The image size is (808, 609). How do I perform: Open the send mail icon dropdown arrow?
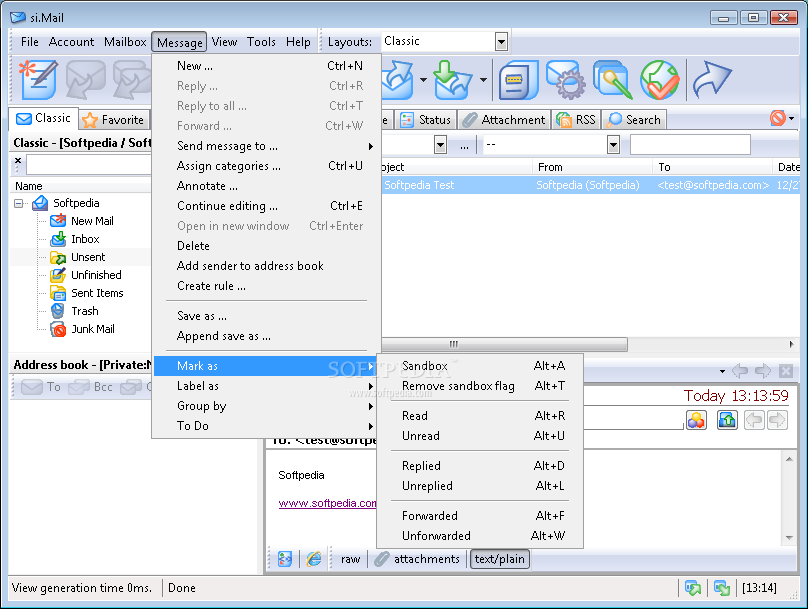[423, 80]
